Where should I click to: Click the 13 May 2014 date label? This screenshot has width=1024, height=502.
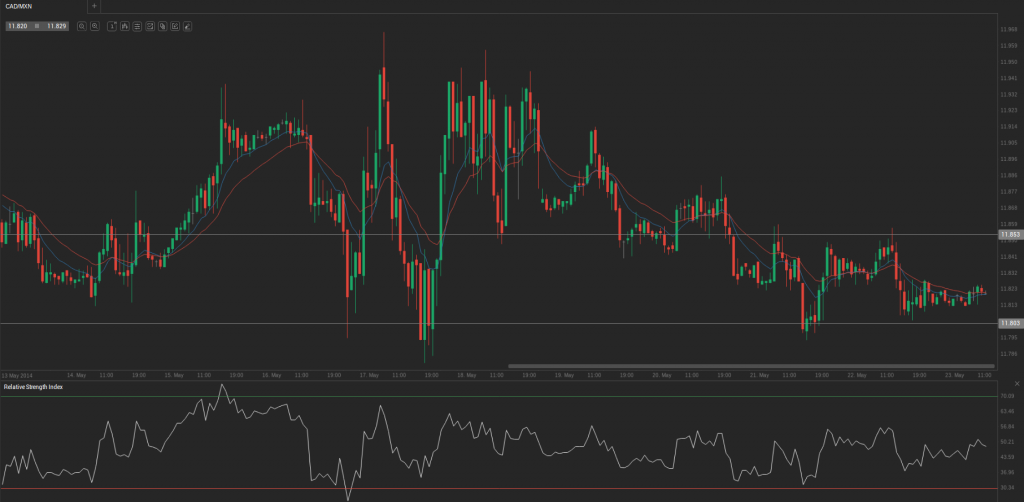tap(18, 376)
